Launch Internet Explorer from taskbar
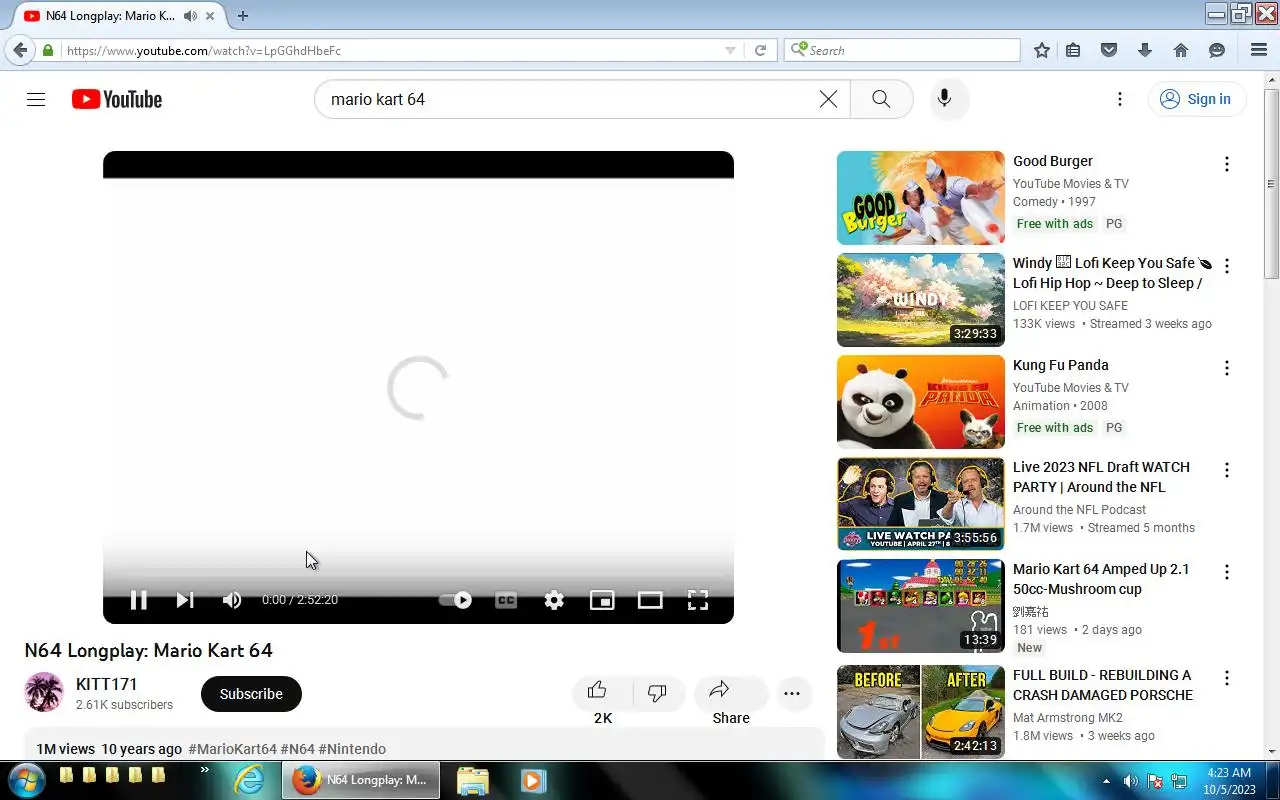The width and height of the screenshot is (1280, 800). (249, 780)
